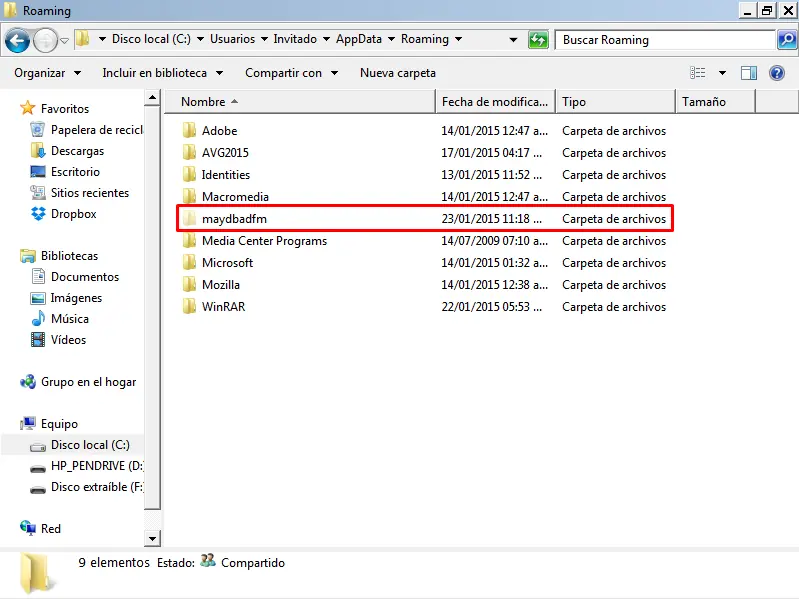Image resolution: width=799 pixels, height=599 pixels.
Task: Sort by Fecha de modificación column
Action: click(495, 101)
